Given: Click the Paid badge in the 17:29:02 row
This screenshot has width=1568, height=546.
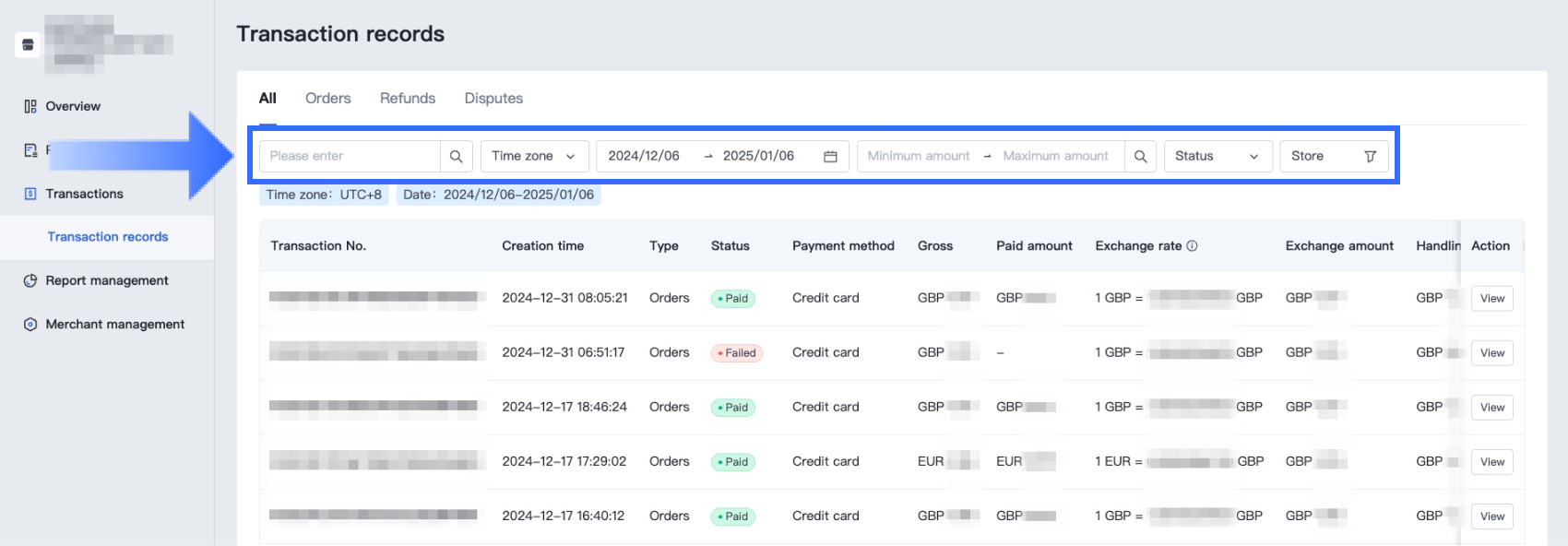Looking at the screenshot, I should (733, 462).
